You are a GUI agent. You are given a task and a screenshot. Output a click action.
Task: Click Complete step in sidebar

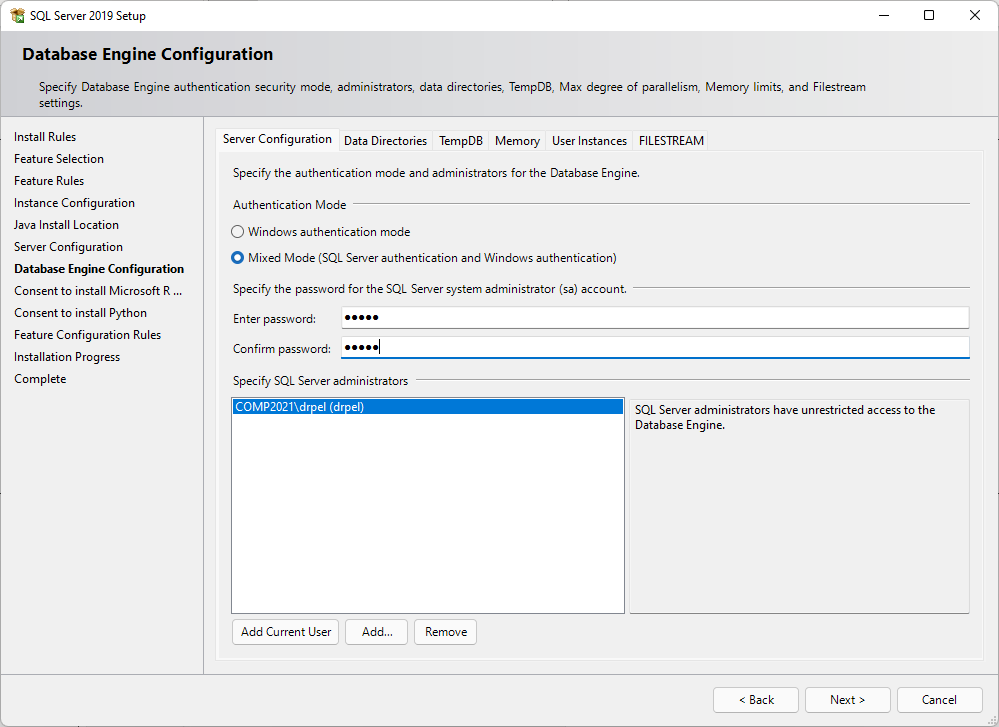pos(40,378)
